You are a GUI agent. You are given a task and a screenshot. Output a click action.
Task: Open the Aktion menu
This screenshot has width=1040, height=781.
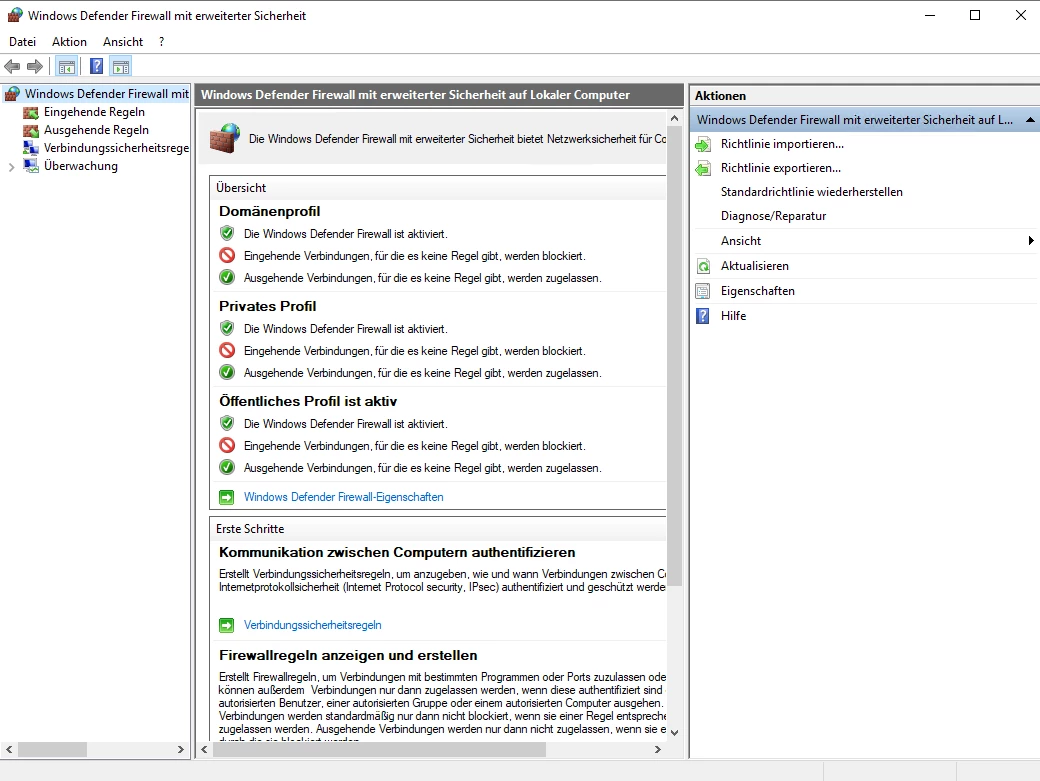point(69,42)
